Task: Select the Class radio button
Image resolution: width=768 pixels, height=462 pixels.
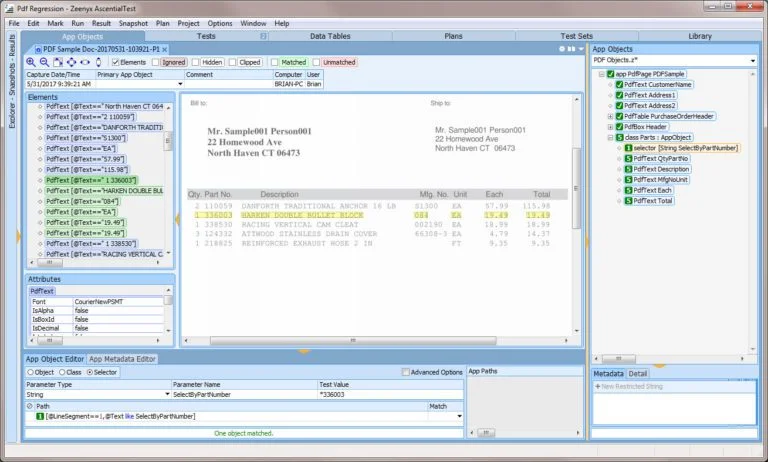Action: pyautogui.click(x=62, y=372)
